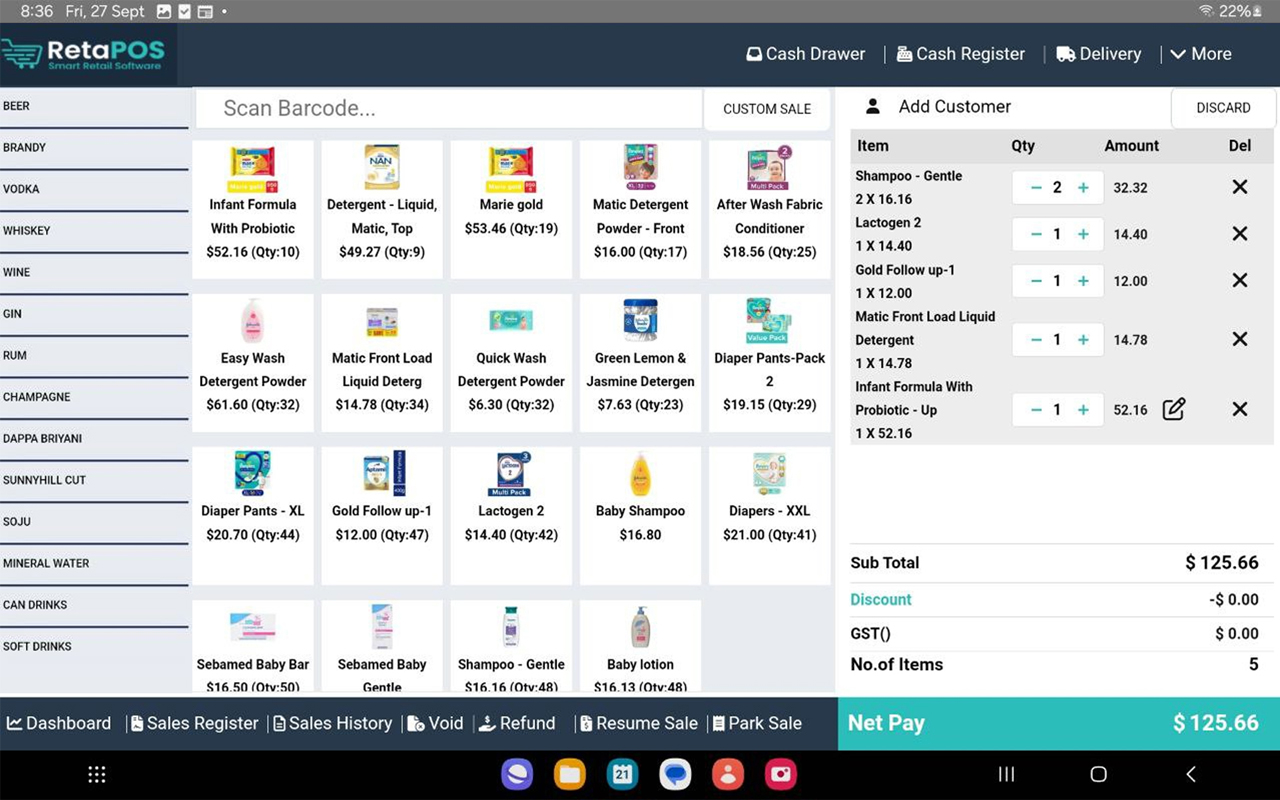Increase Shampoo - Gentle quantity
Screen dimensions: 1280x800
click(x=1083, y=187)
